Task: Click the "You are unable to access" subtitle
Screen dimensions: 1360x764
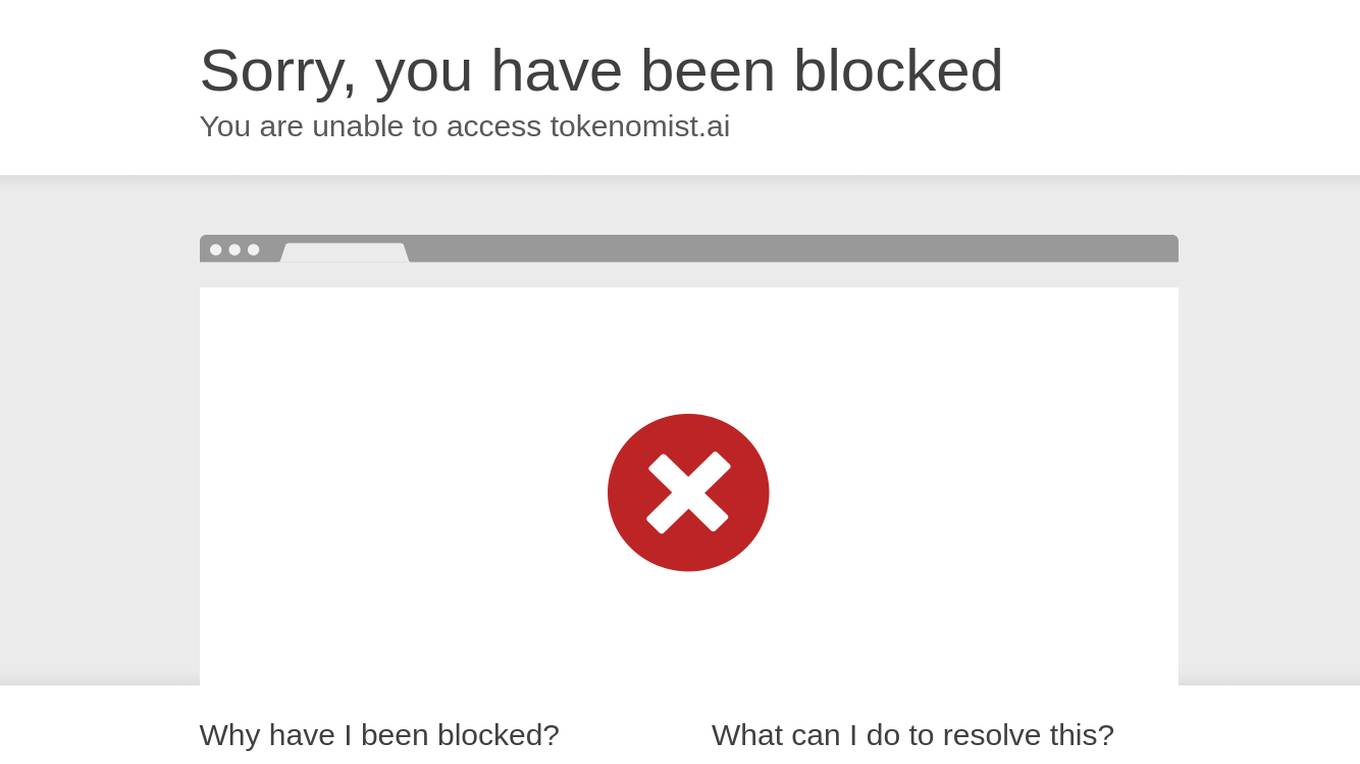Action: click(371, 126)
